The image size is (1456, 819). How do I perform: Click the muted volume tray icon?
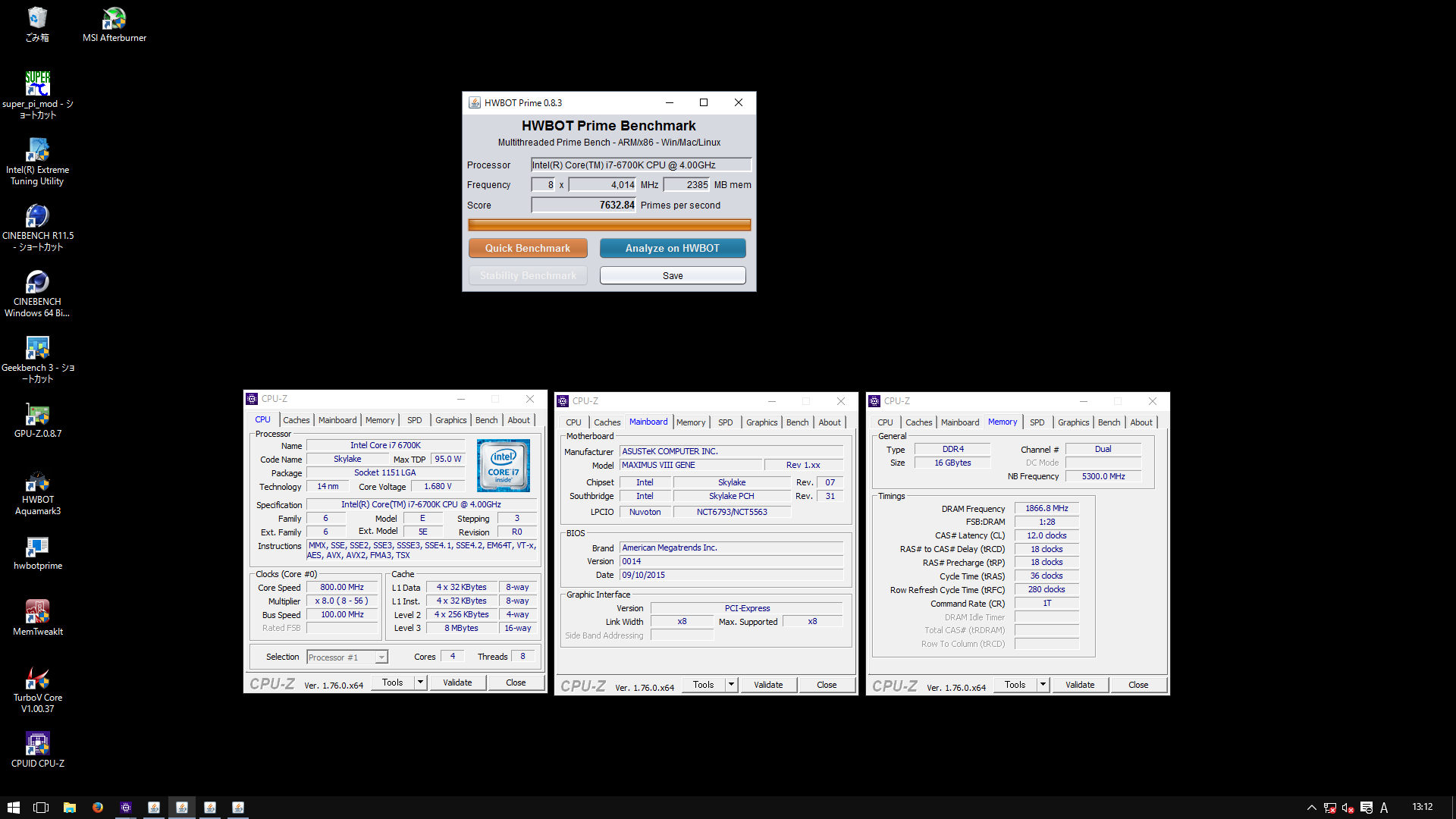(x=1348, y=808)
